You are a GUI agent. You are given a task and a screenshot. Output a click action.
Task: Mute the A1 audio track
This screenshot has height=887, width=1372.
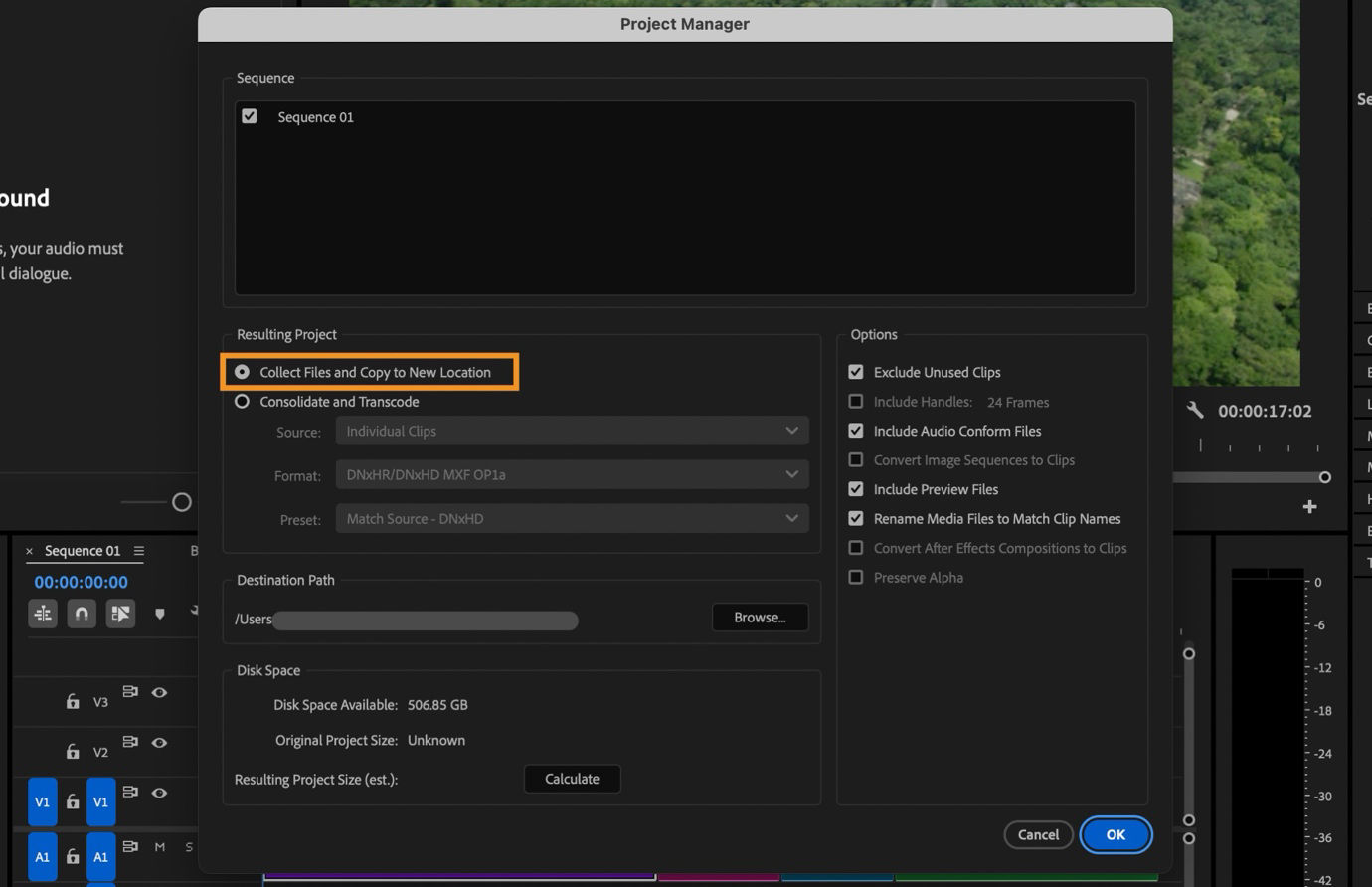[x=159, y=847]
